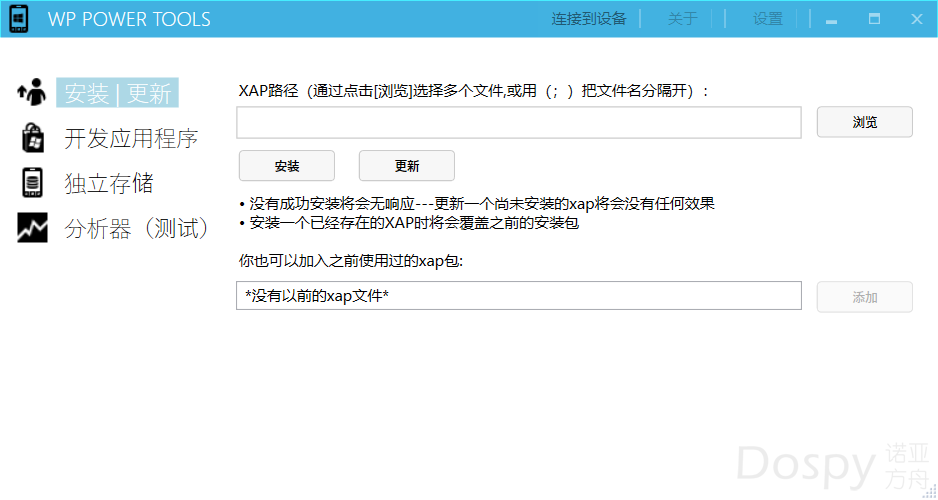This screenshot has height=500, width=938.
Task: Switch to the 安装|更新 section
Action: point(117,93)
